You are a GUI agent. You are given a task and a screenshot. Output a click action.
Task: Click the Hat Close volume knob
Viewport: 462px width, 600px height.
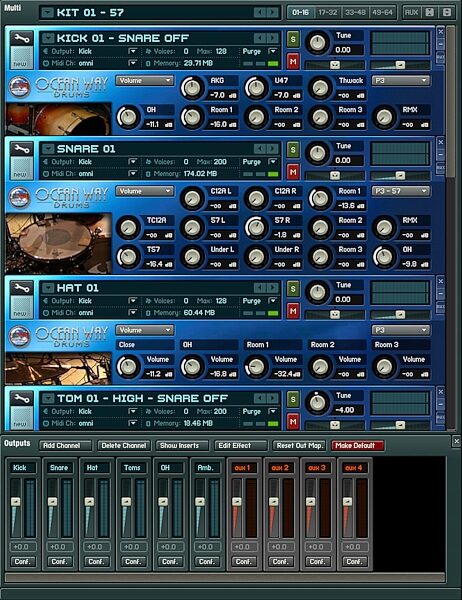pos(129,366)
